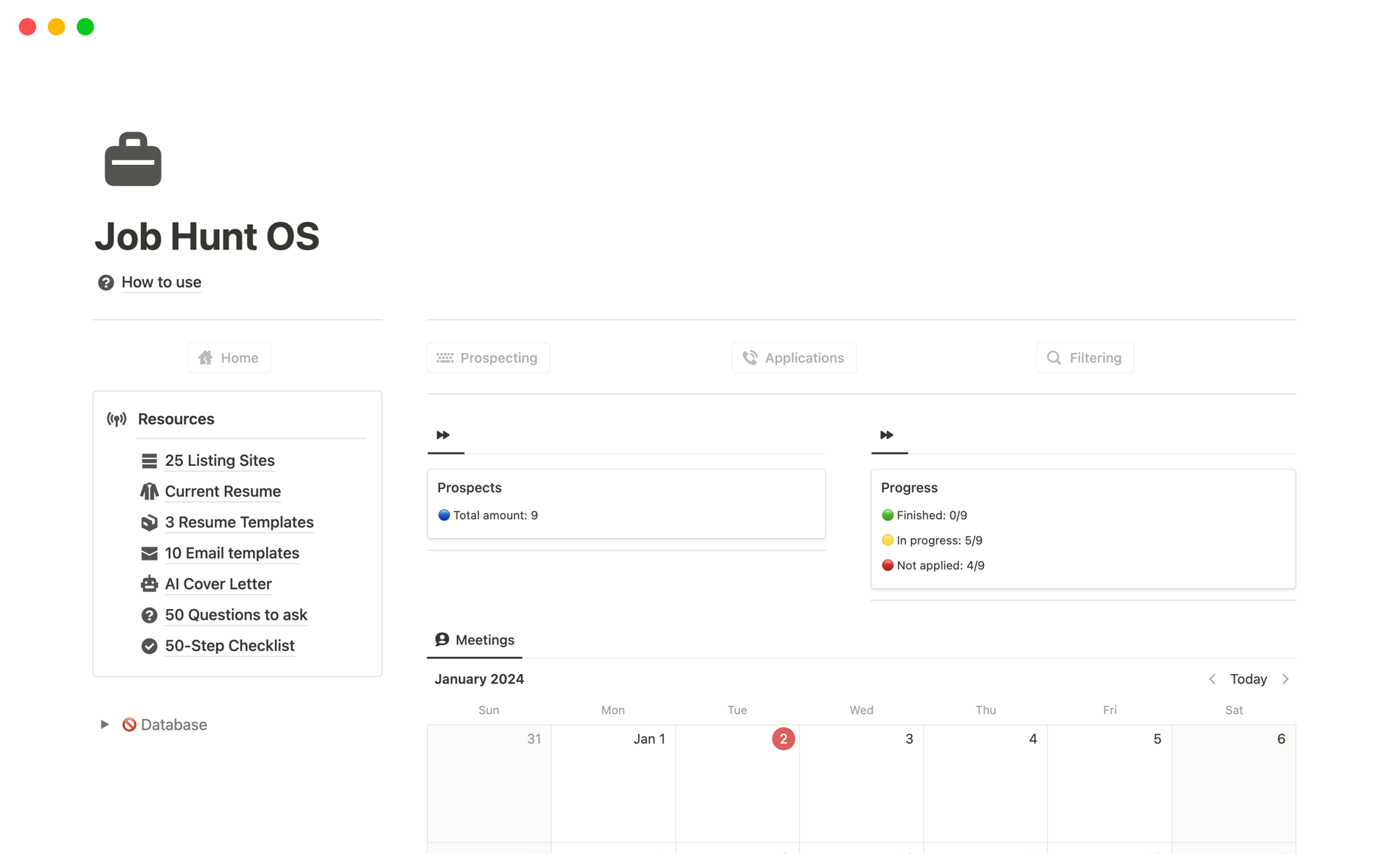Open the 25 Listing Sites link
Image resolution: width=1389 pixels, height=868 pixels.
click(219, 460)
